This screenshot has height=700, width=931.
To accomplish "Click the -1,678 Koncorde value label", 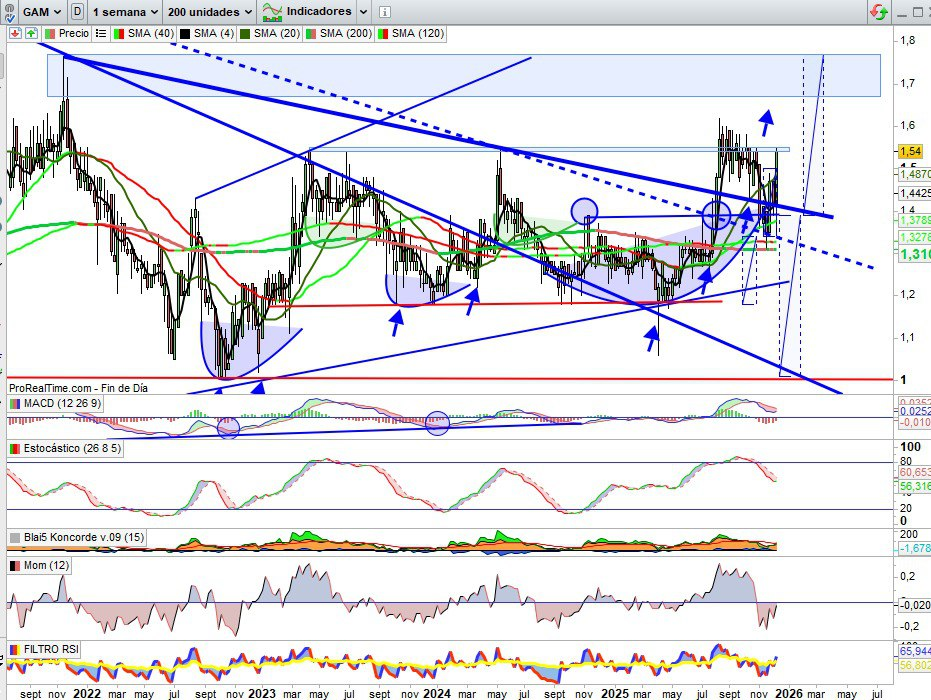I will click(x=914, y=549).
